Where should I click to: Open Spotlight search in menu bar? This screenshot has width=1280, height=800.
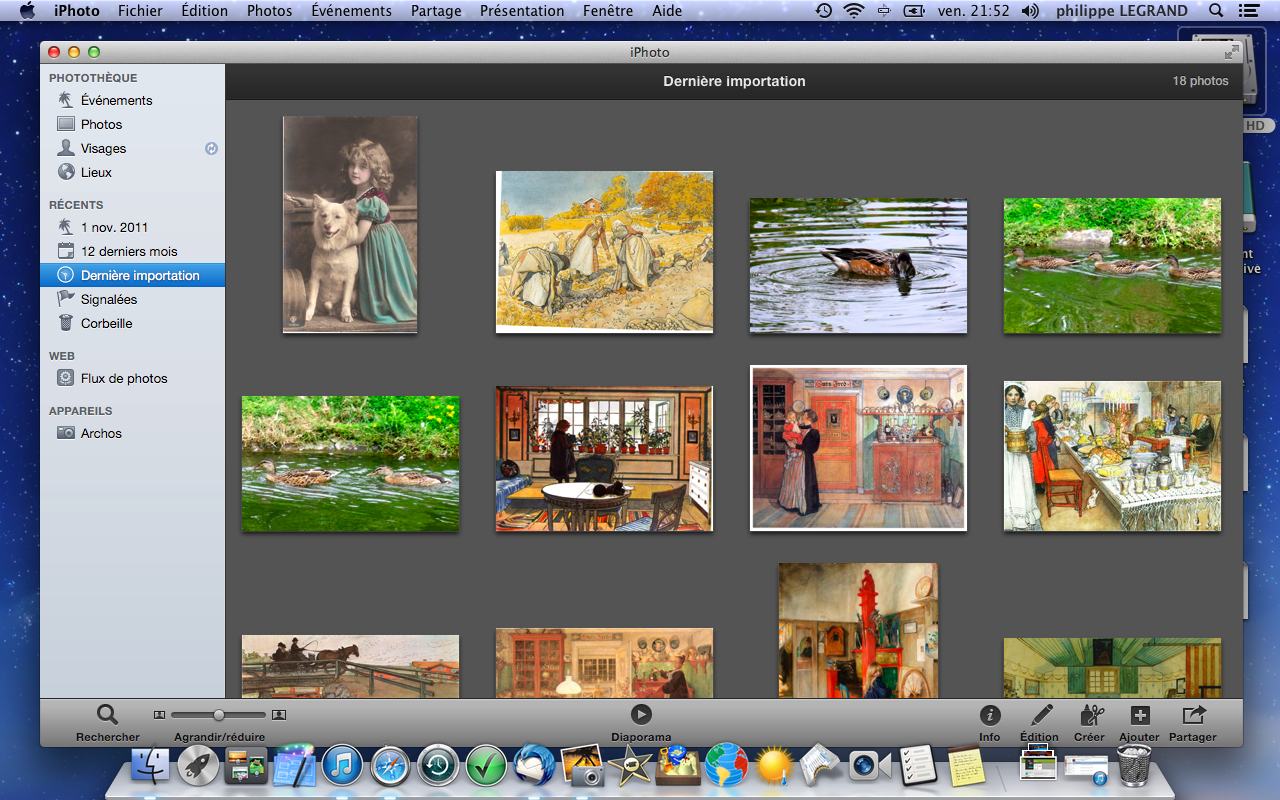1216,11
